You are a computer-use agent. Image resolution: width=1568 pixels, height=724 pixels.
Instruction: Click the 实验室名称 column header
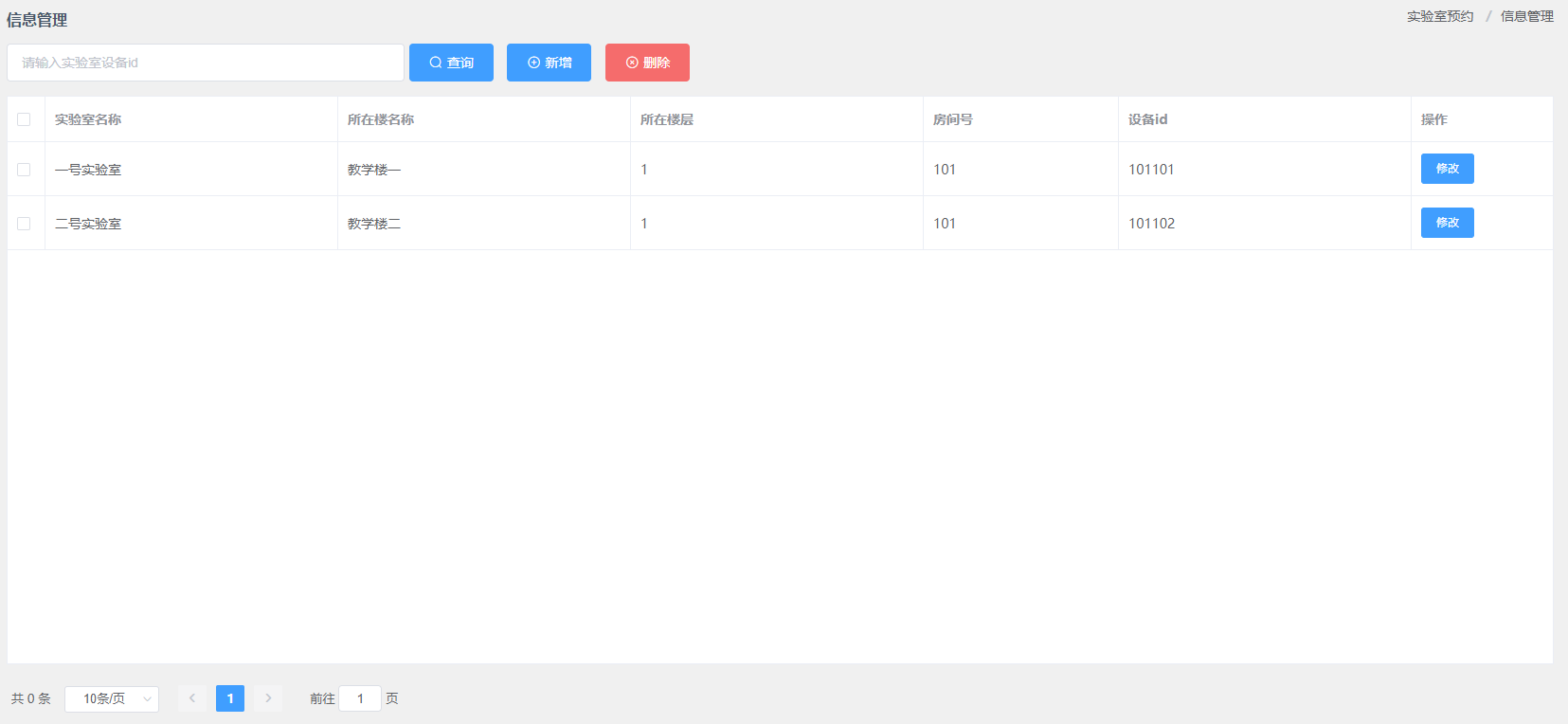point(88,119)
